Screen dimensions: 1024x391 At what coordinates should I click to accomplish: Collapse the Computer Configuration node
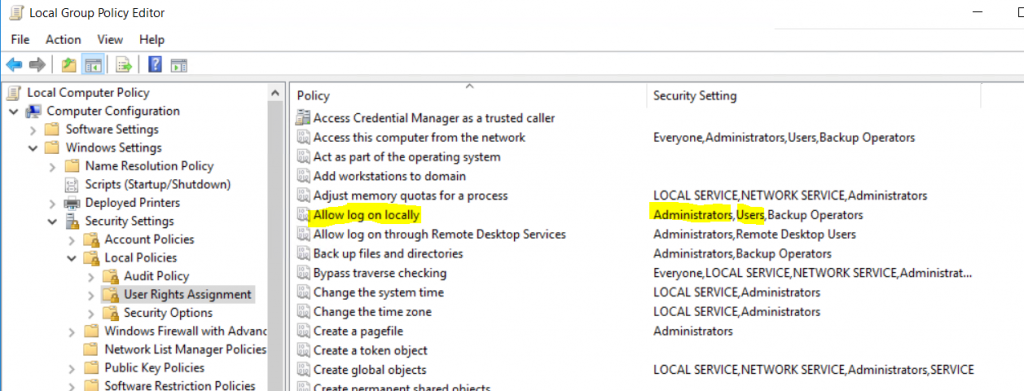[14, 112]
